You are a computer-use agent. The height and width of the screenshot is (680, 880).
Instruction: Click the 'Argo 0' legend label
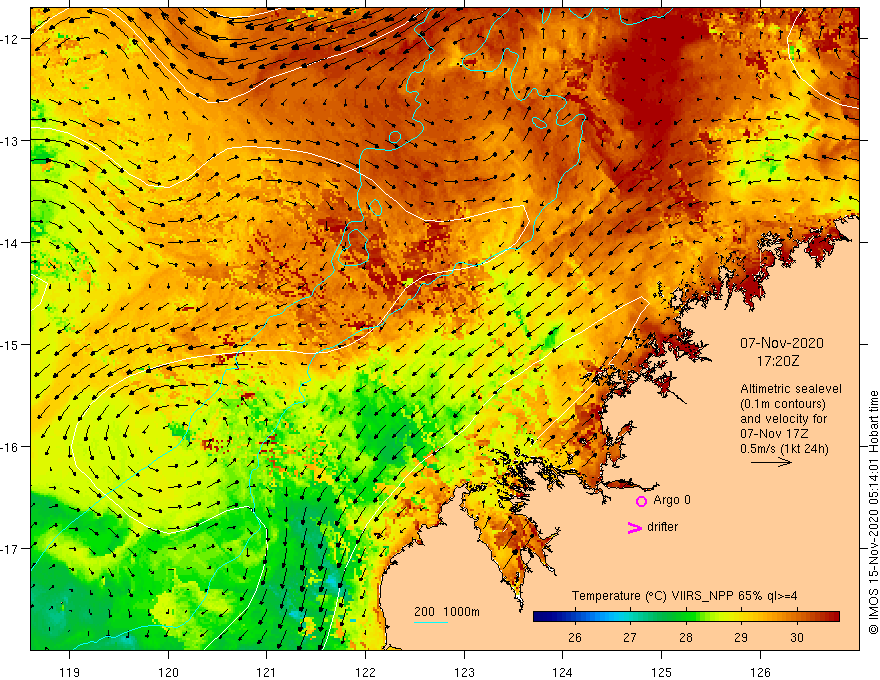pyautogui.click(x=672, y=500)
